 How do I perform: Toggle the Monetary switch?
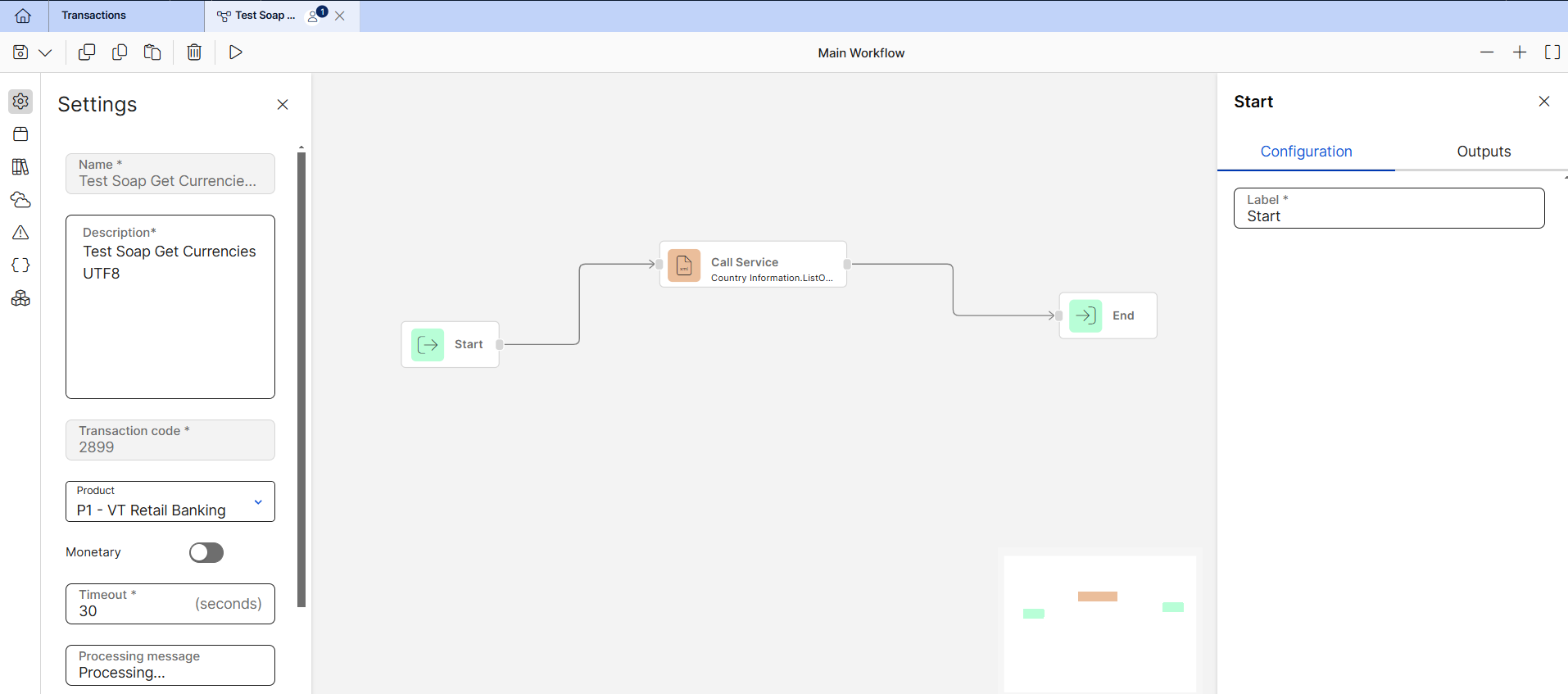[x=206, y=553]
